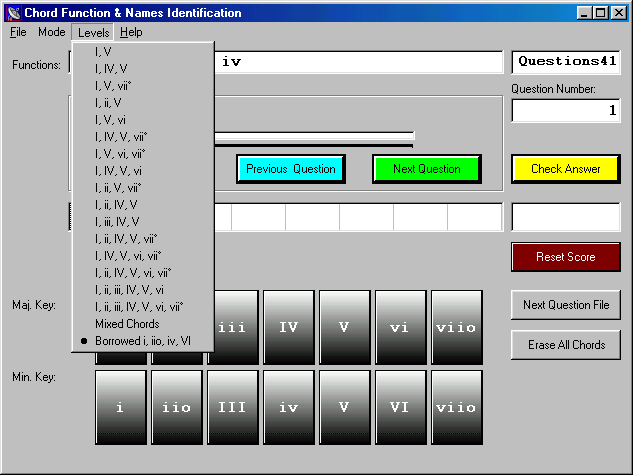Open the File menu
Viewport: 633px width, 475px height.
tap(18, 32)
